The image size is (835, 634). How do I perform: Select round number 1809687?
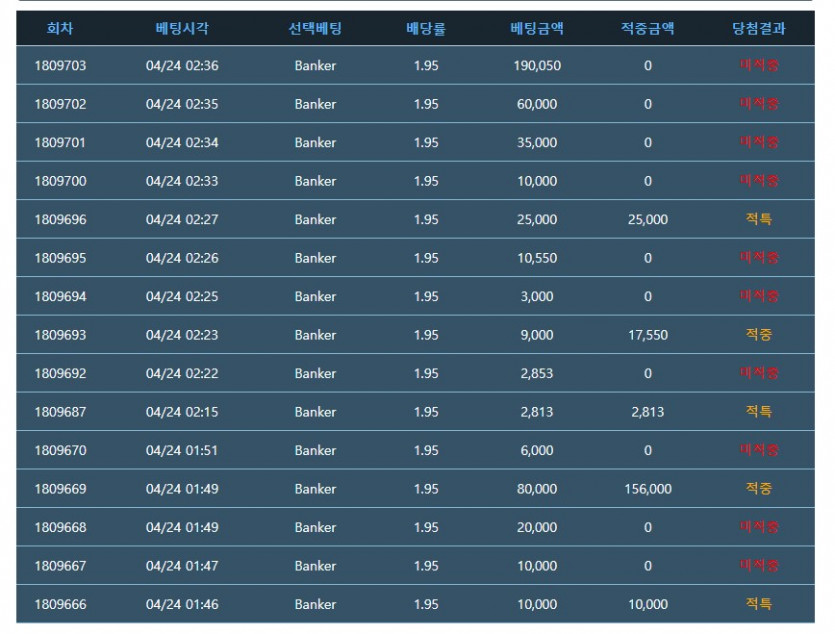tap(60, 412)
